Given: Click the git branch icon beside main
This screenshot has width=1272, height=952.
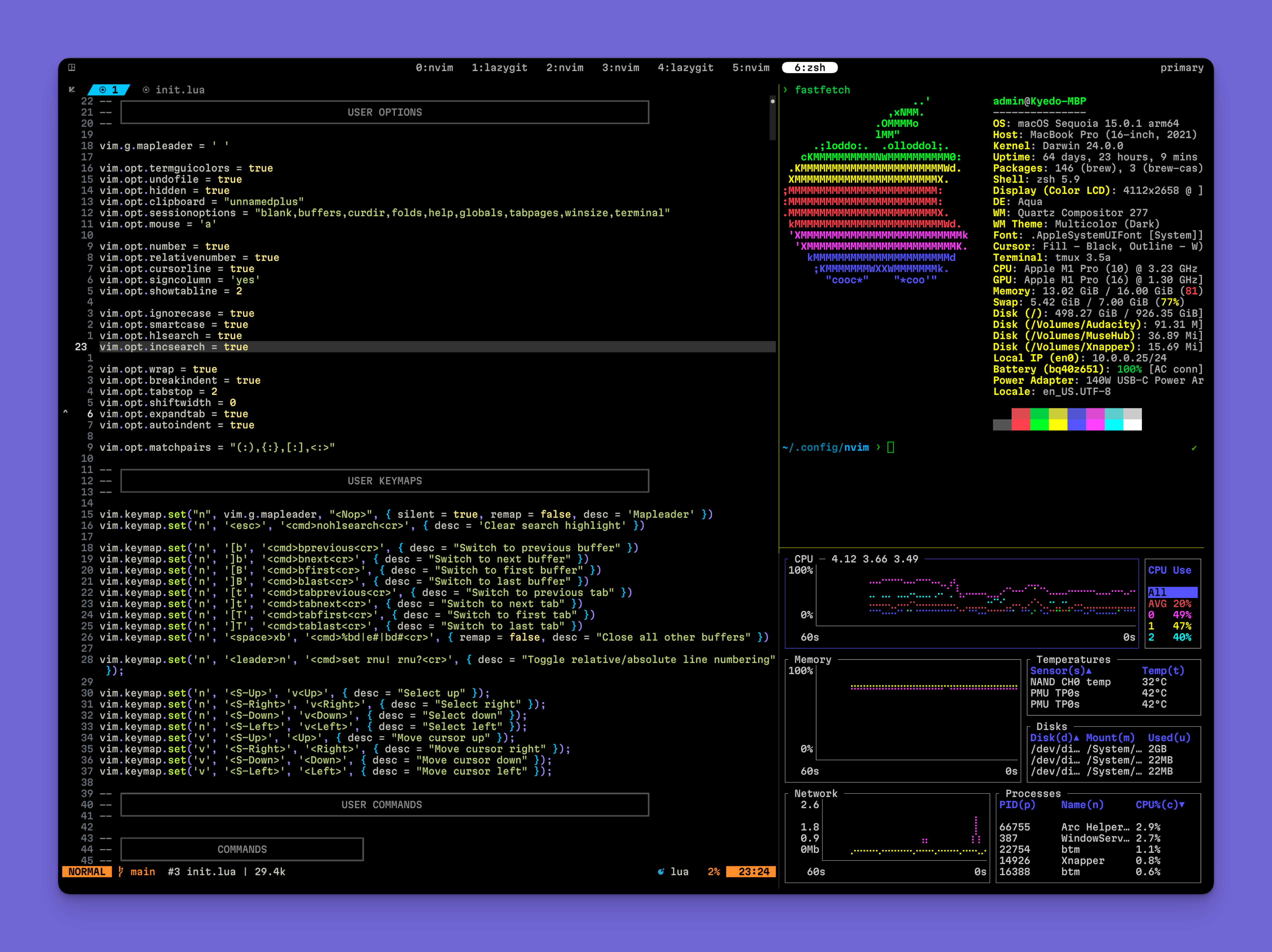Looking at the screenshot, I should (x=121, y=872).
